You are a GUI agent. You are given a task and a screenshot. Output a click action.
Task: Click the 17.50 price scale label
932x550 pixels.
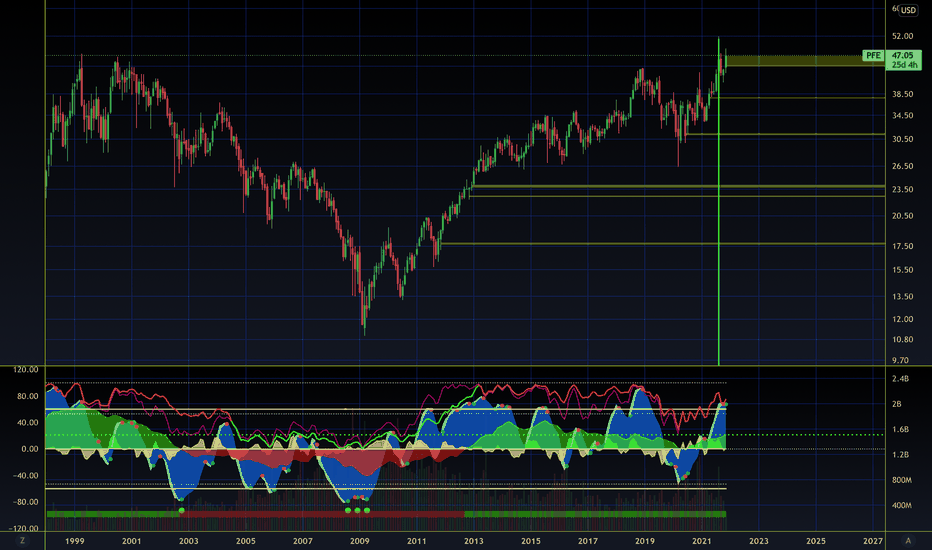pyautogui.click(x=902, y=246)
